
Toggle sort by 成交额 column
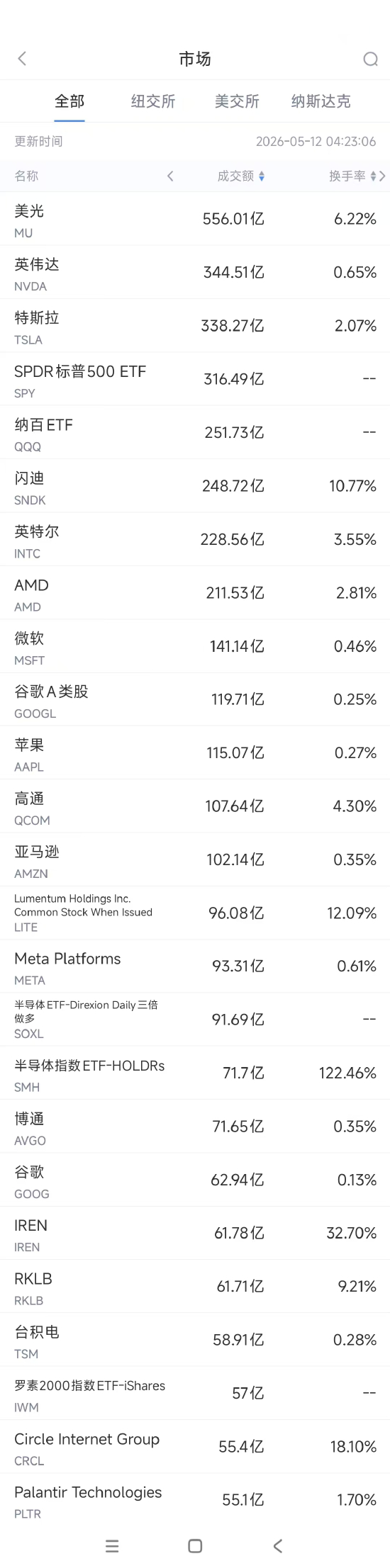pyautogui.click(x=241, y=176)
